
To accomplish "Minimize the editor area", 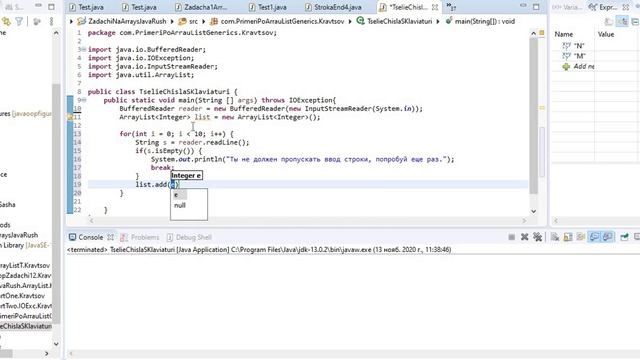I will pyautogui.click(x=524, y=6).
